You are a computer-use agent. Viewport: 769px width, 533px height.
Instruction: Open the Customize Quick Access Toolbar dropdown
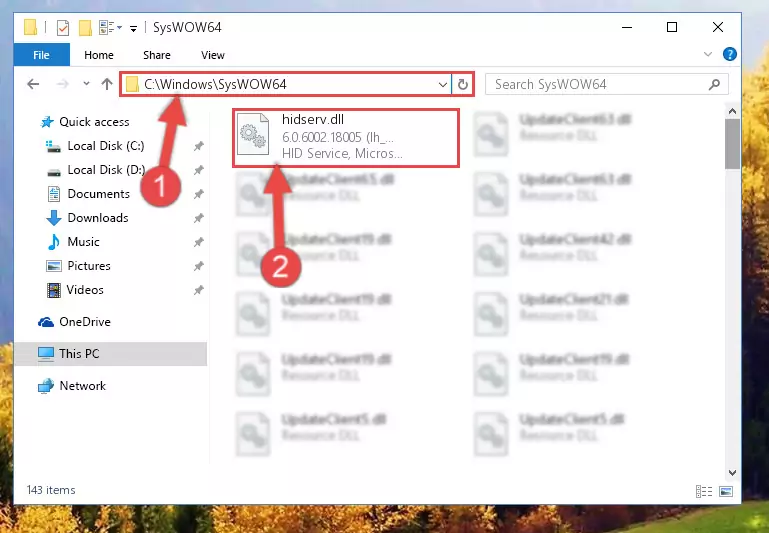pos(133,28)
